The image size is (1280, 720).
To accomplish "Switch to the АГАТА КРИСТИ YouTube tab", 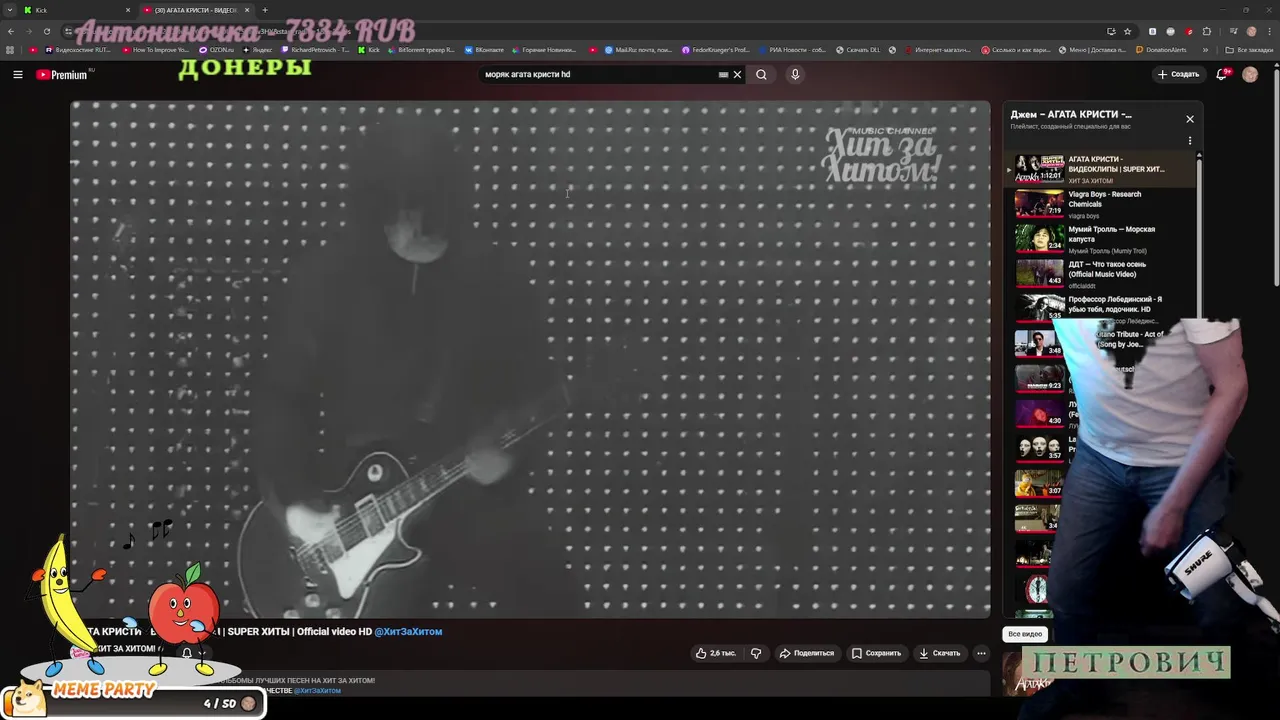I will pyautogui.click(x=195, y=10).
